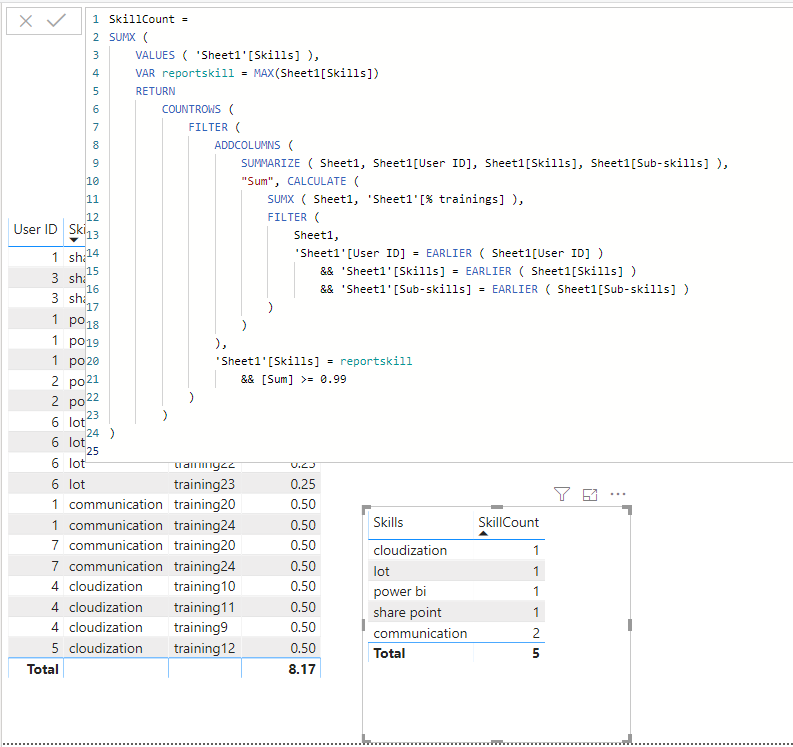Click the 0.99 threshold value in the formula
793x747 pixels.
coord(333,379)
